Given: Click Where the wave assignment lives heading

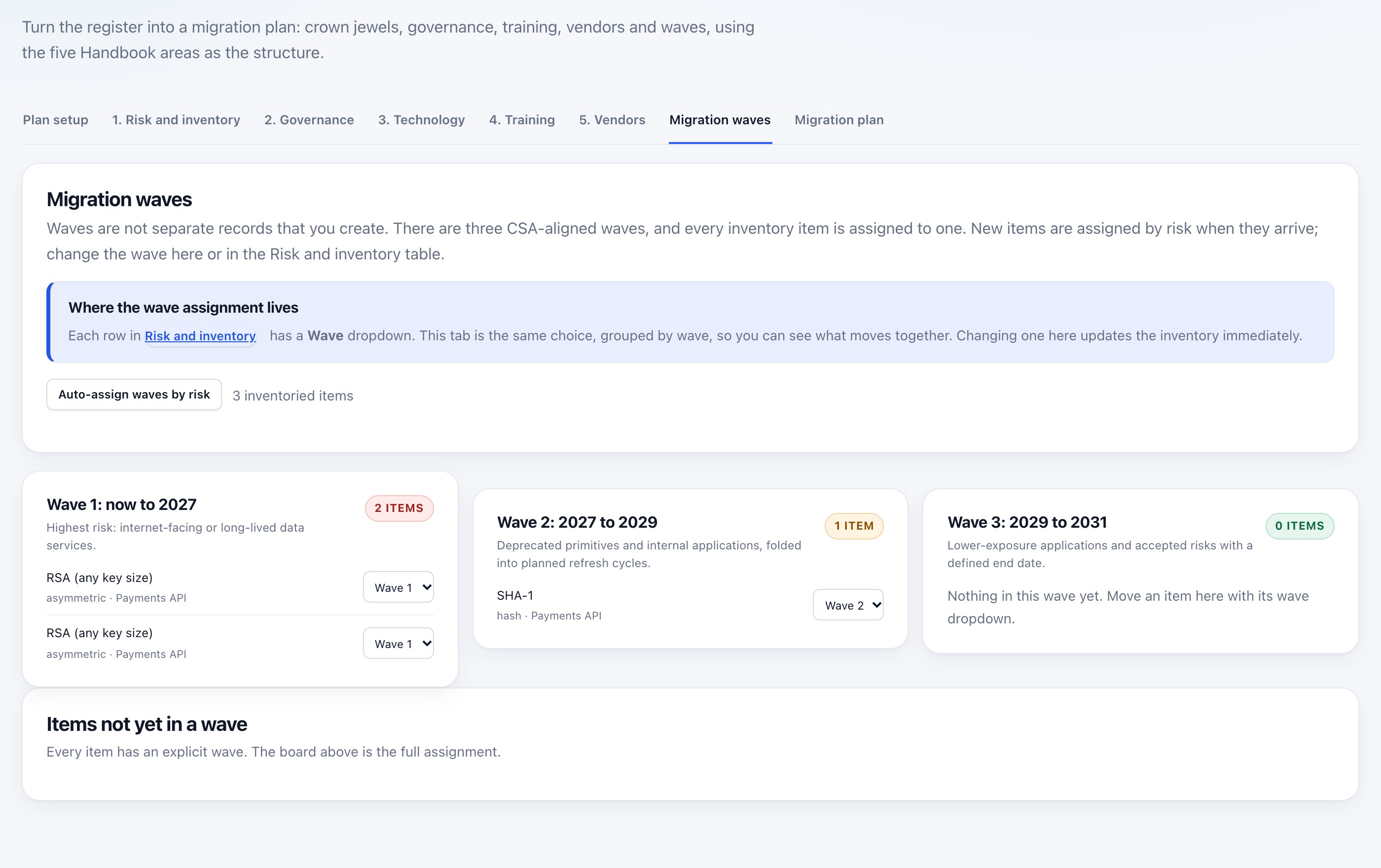Looking at the screenshot, I should pyautogui.click(x=183, y=307).
